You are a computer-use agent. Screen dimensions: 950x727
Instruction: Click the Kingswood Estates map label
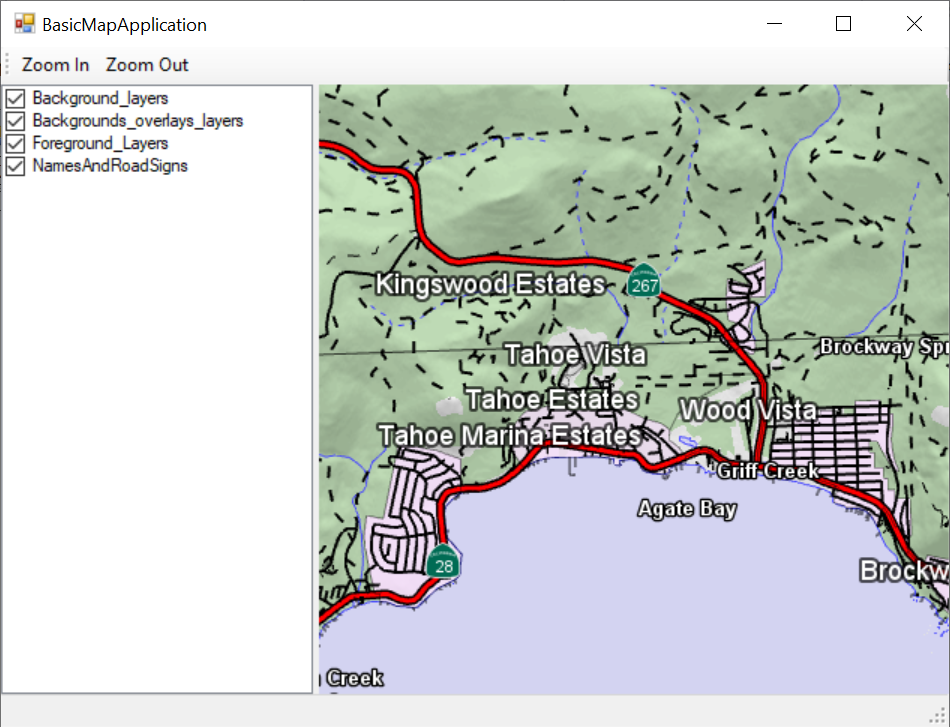click(x=490, y=285)
